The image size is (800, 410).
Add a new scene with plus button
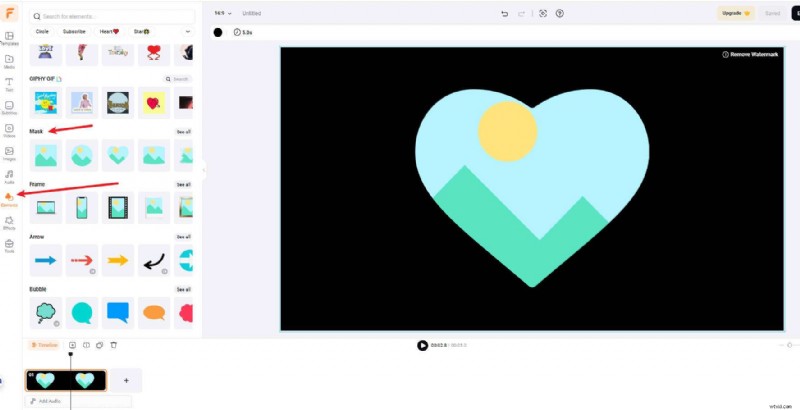(126, 380)
